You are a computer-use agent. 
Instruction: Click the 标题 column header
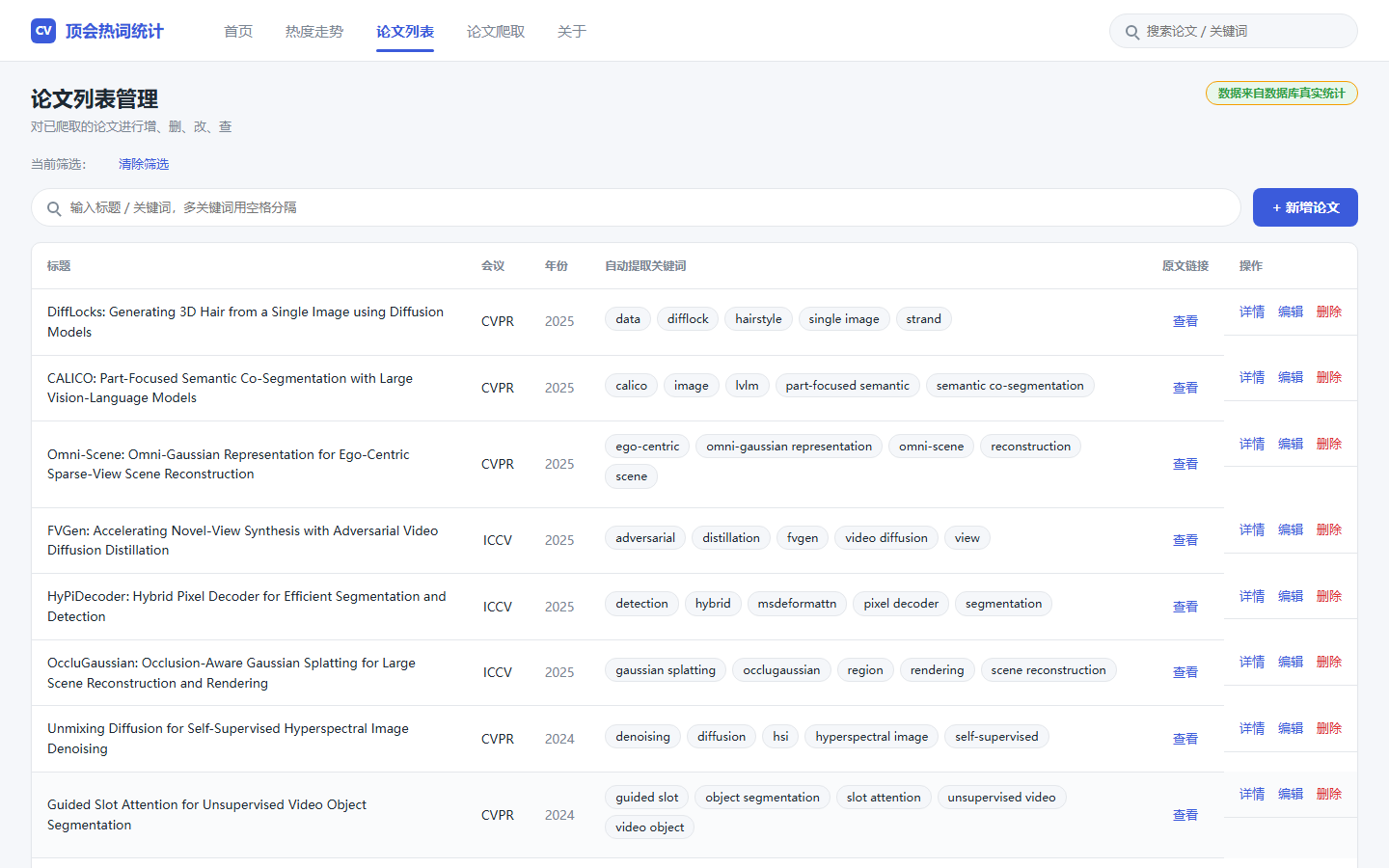59,266
